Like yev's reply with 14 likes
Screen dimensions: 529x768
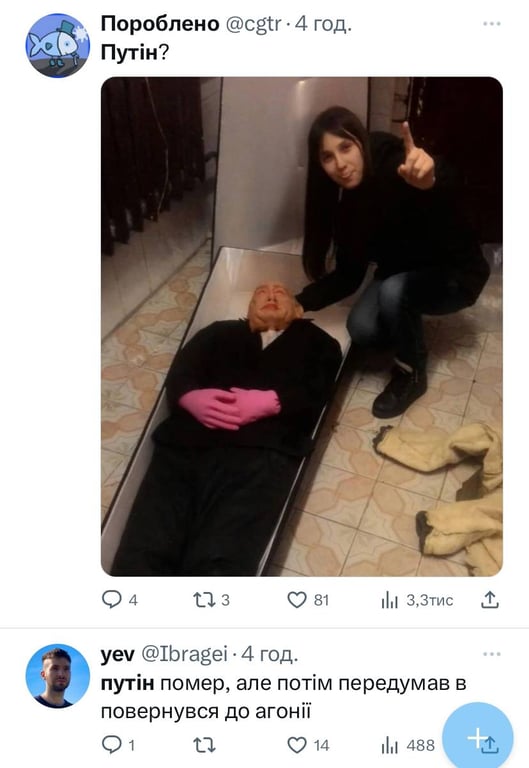click(296, 745)
